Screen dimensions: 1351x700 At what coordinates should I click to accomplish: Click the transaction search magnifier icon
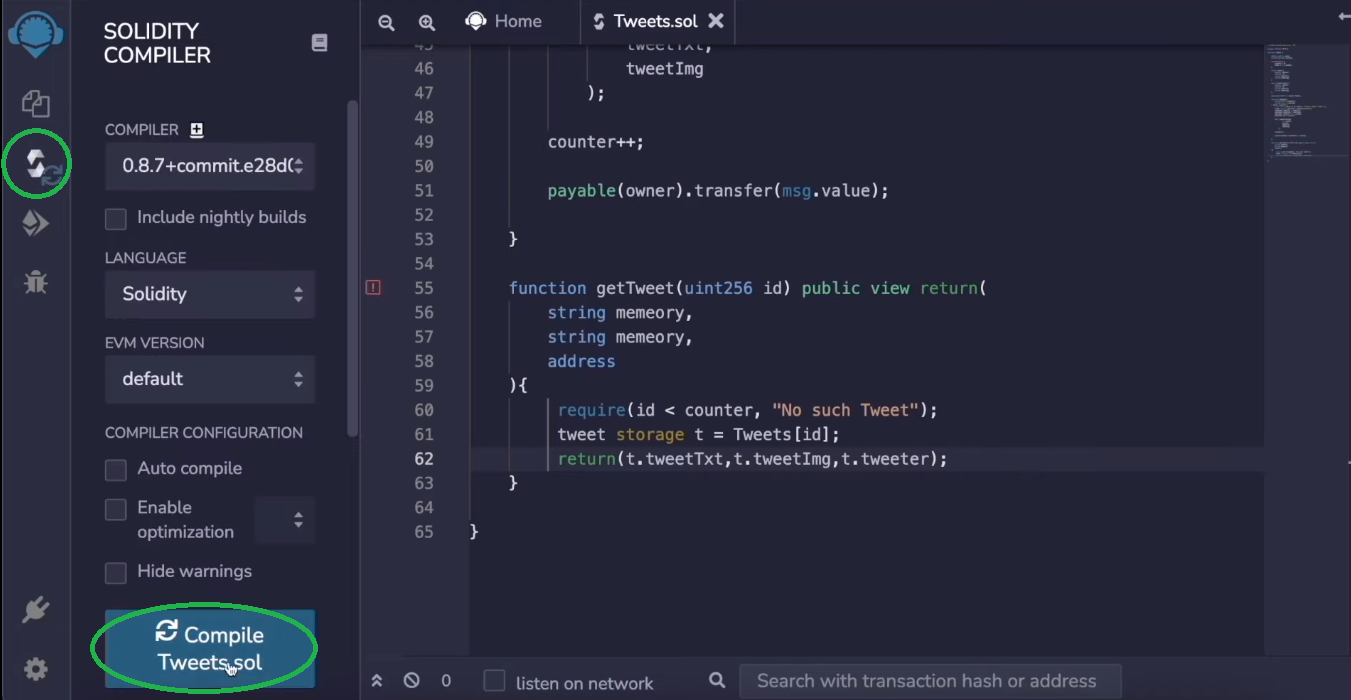(717, 681)
